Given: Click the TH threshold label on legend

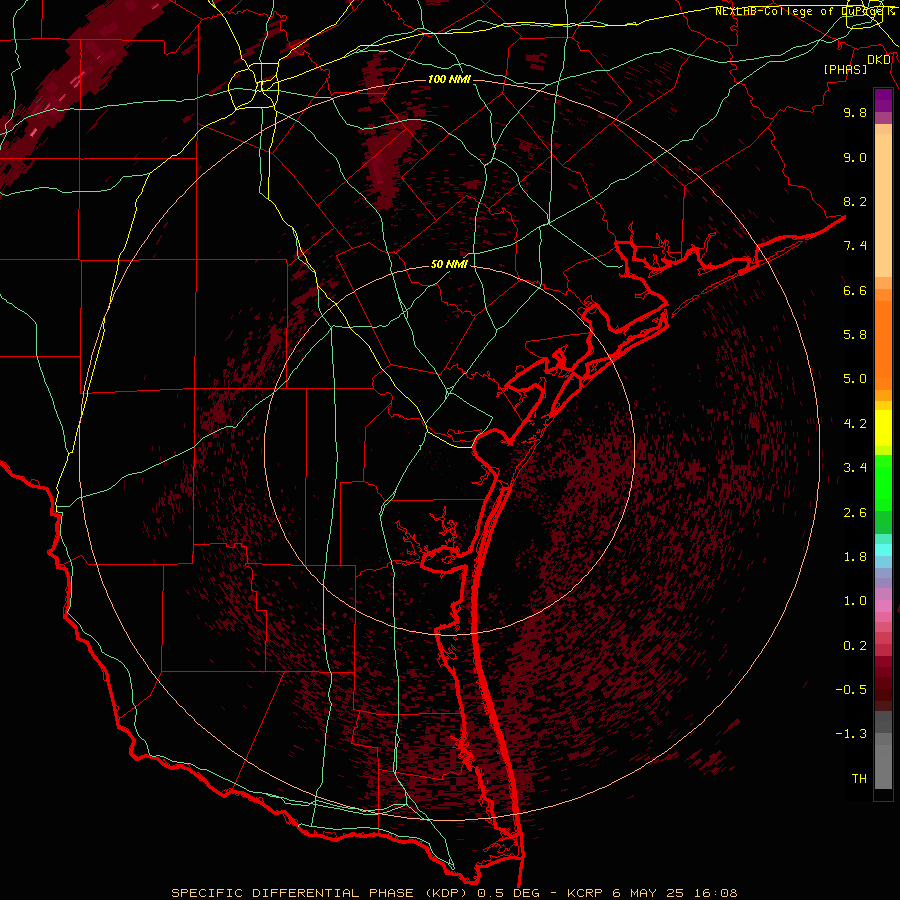Looking at the screenshot, I should tap(859, 779).
